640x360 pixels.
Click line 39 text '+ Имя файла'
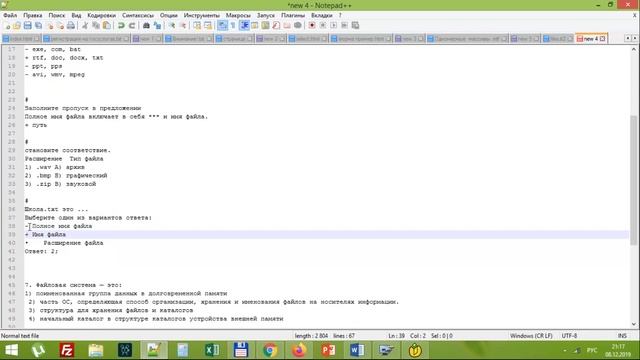[45, 235]
